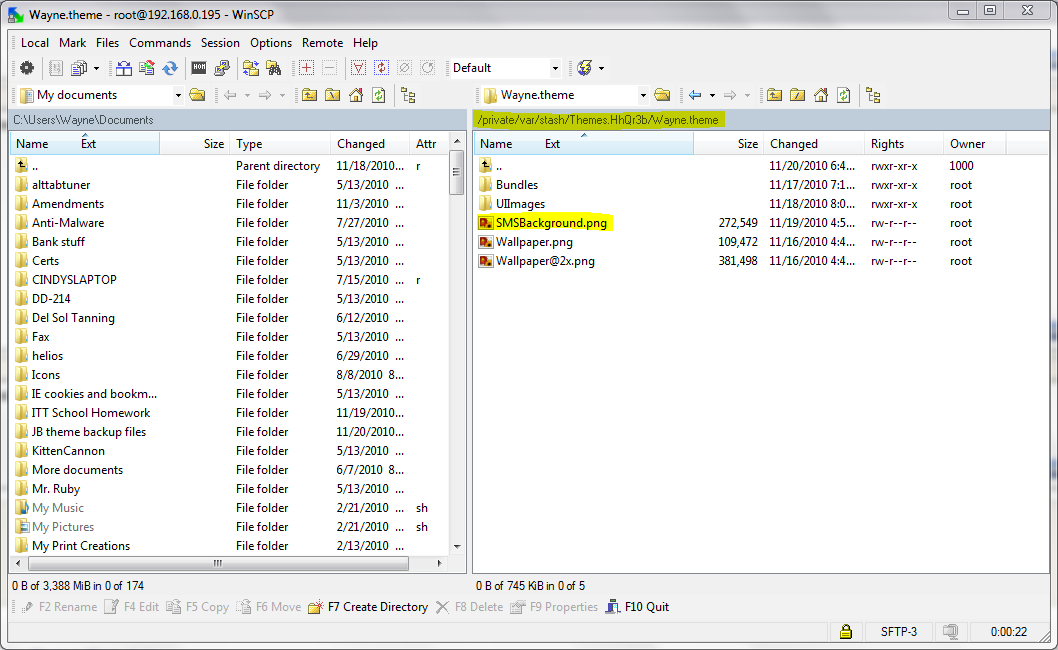Open Preferences with the gear icon

[26, 67]
